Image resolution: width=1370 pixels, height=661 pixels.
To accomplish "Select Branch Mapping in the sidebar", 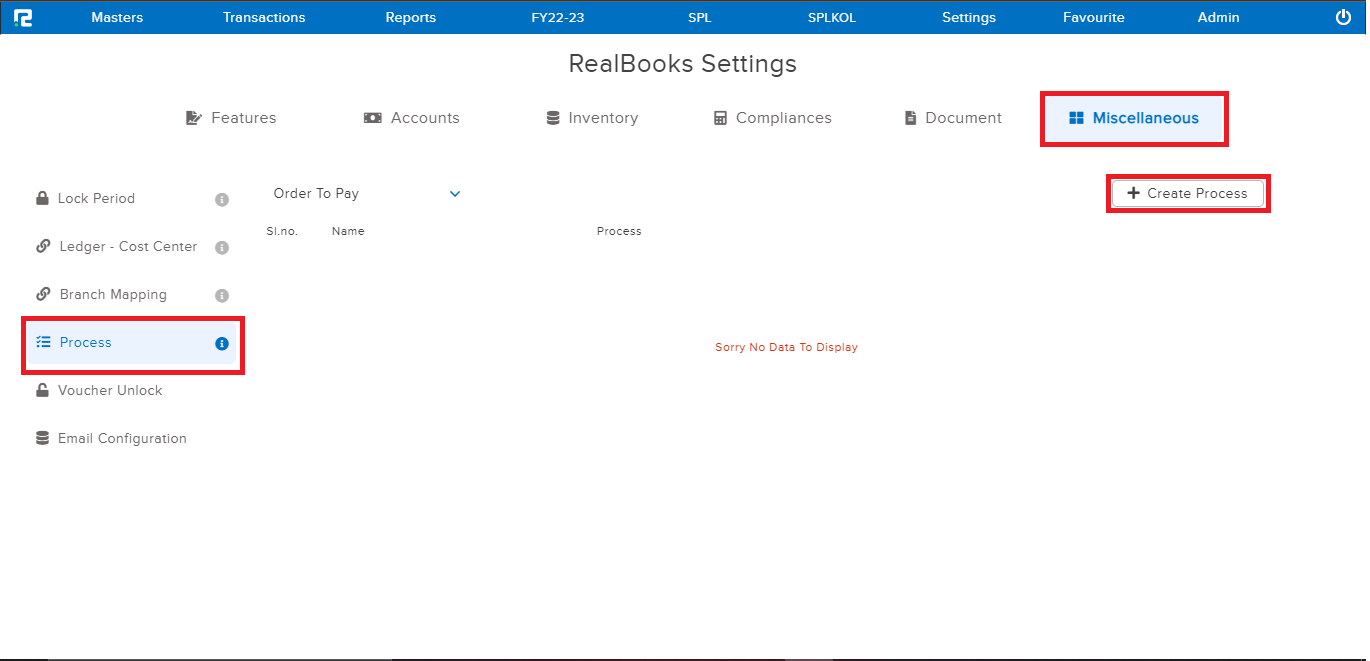I will coord(112,295).
